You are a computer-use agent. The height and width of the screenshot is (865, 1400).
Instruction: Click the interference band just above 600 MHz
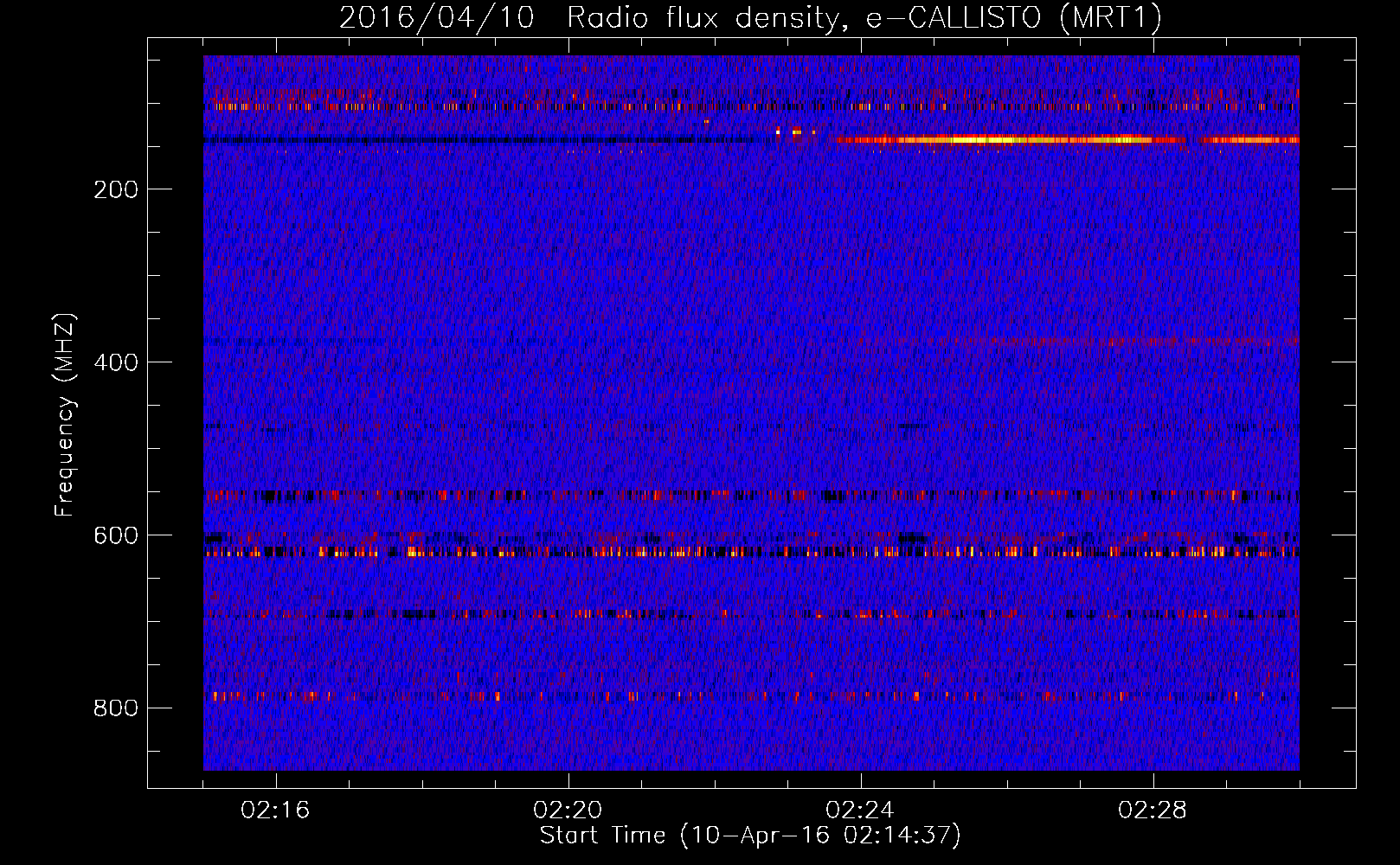point(751,551)
